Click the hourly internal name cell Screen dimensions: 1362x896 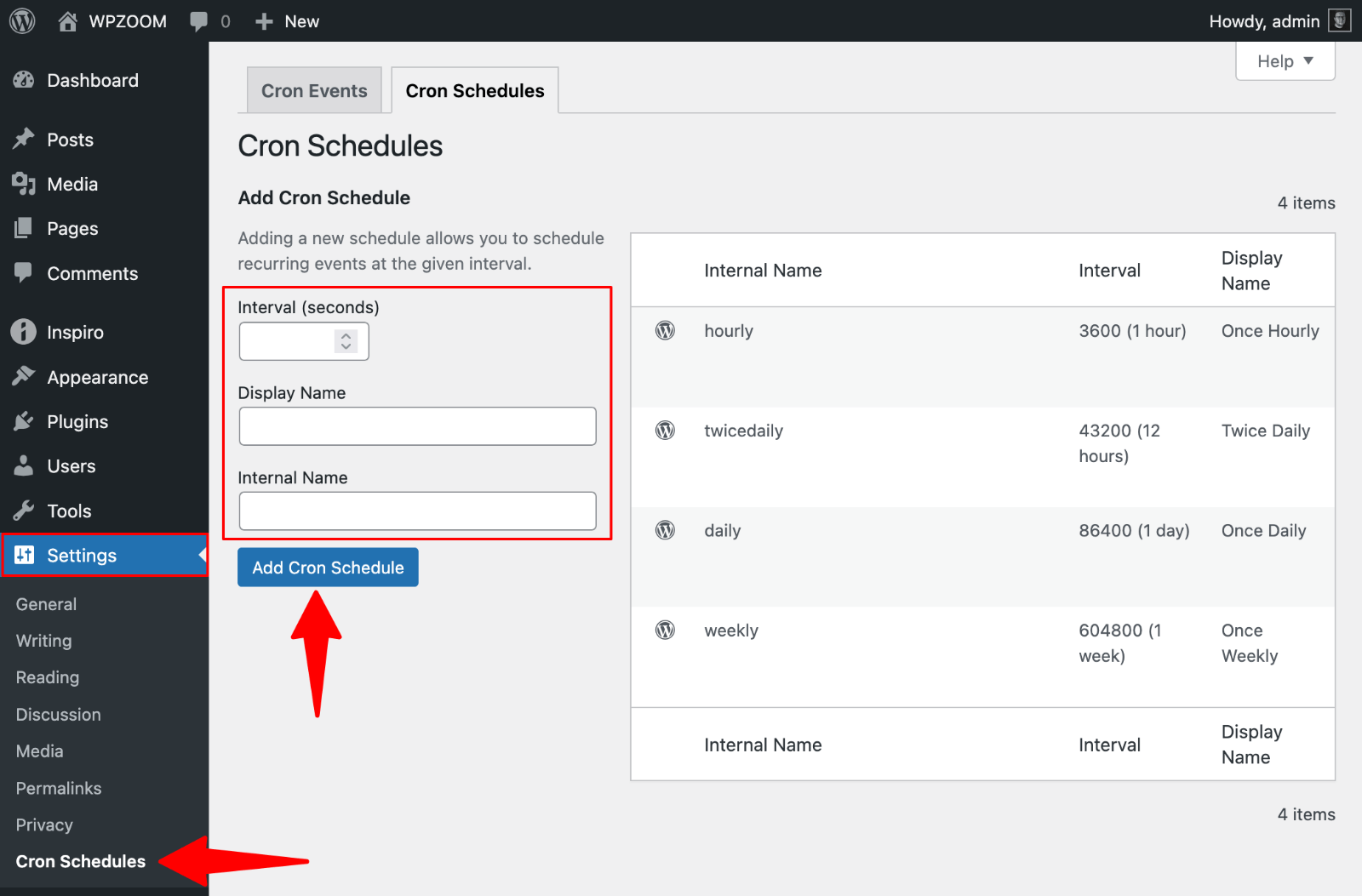click(729, 331)
